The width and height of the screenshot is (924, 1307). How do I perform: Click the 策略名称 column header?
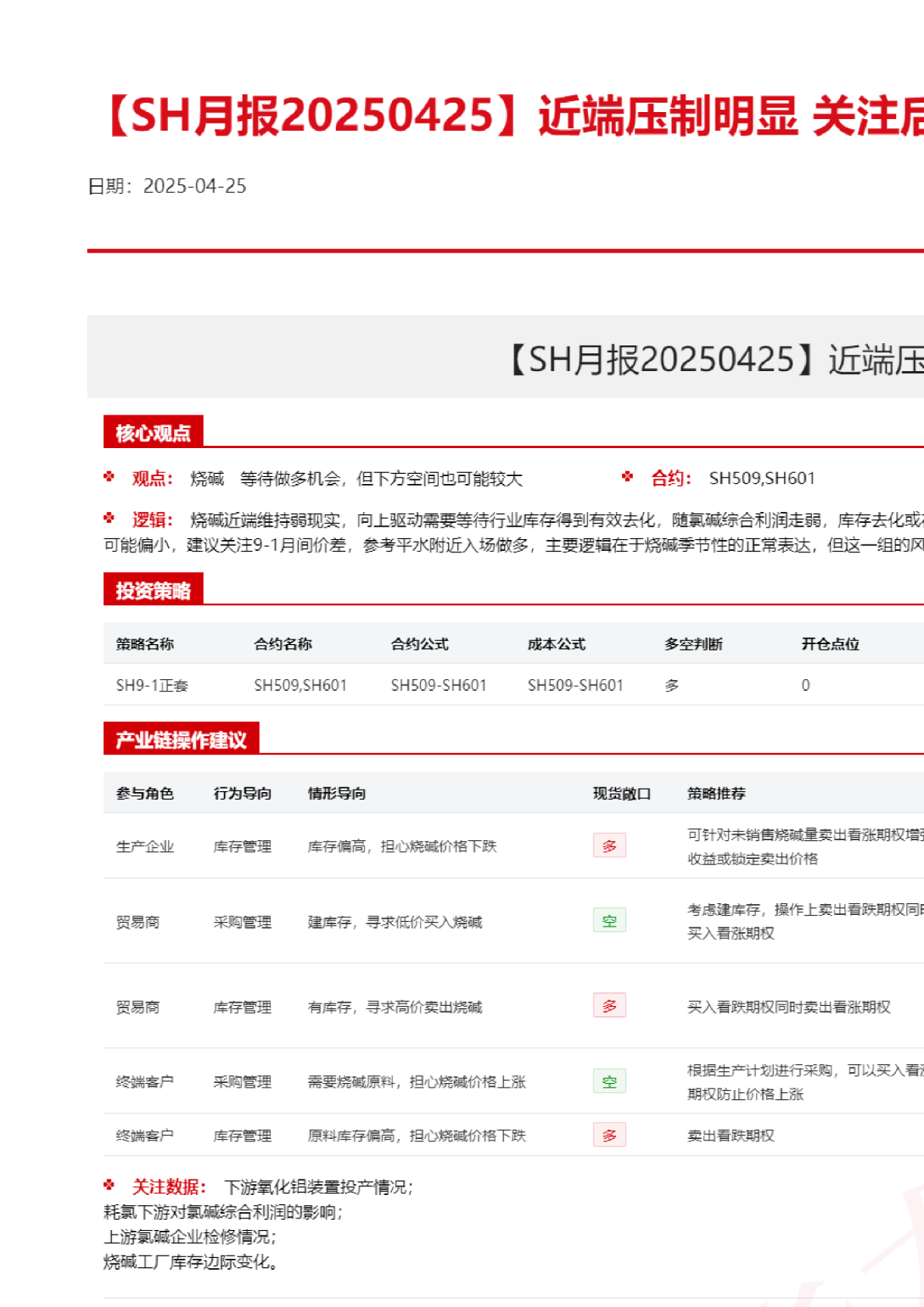[145, 644]
